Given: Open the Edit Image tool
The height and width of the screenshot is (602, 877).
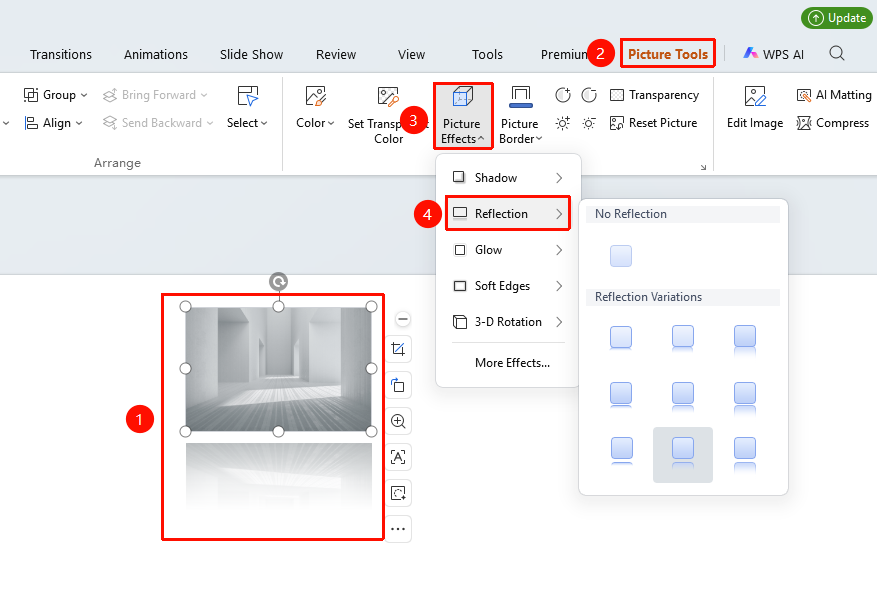Looking at the screenshot, I should 755,107.
